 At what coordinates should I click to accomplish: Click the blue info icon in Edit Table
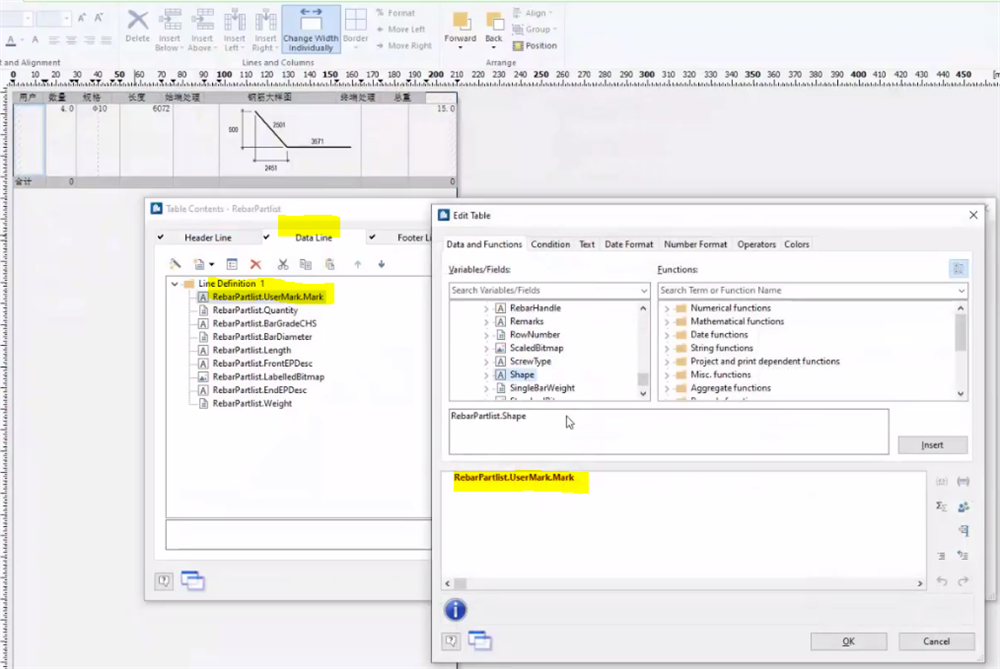pos(455,610)
